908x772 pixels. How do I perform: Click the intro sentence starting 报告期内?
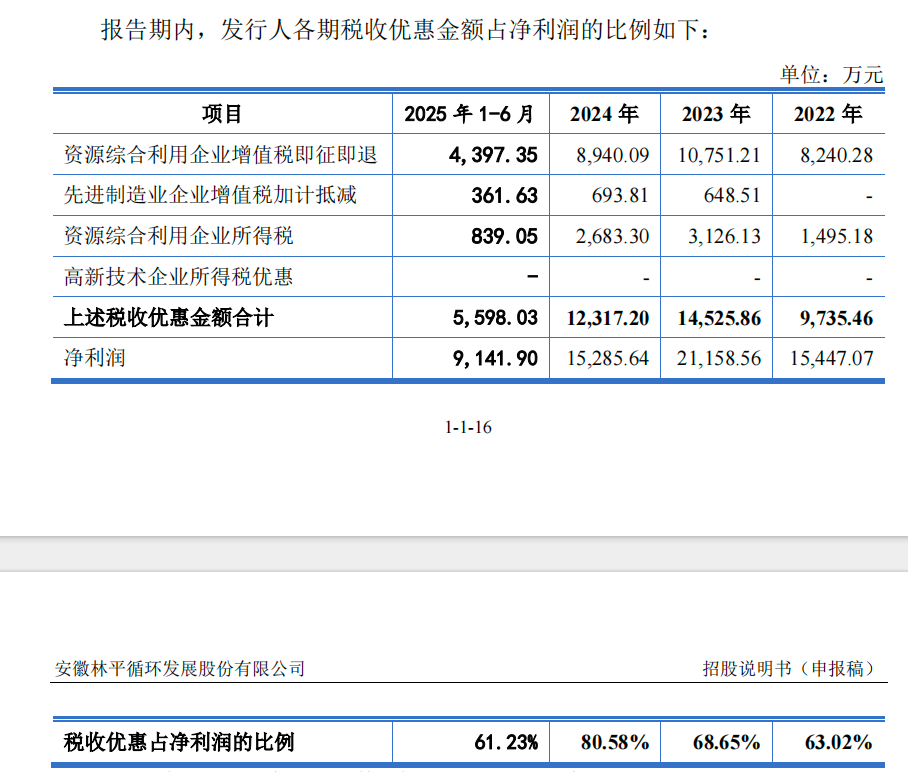click(405, 30)
